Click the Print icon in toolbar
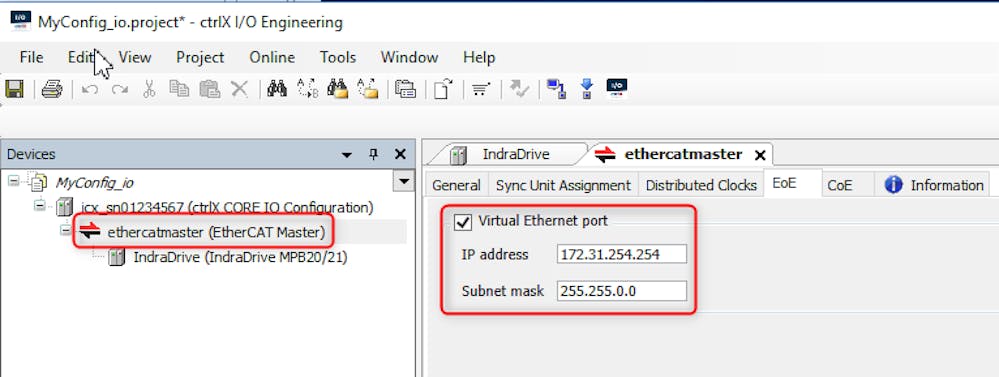 click(x=52, y=89)
